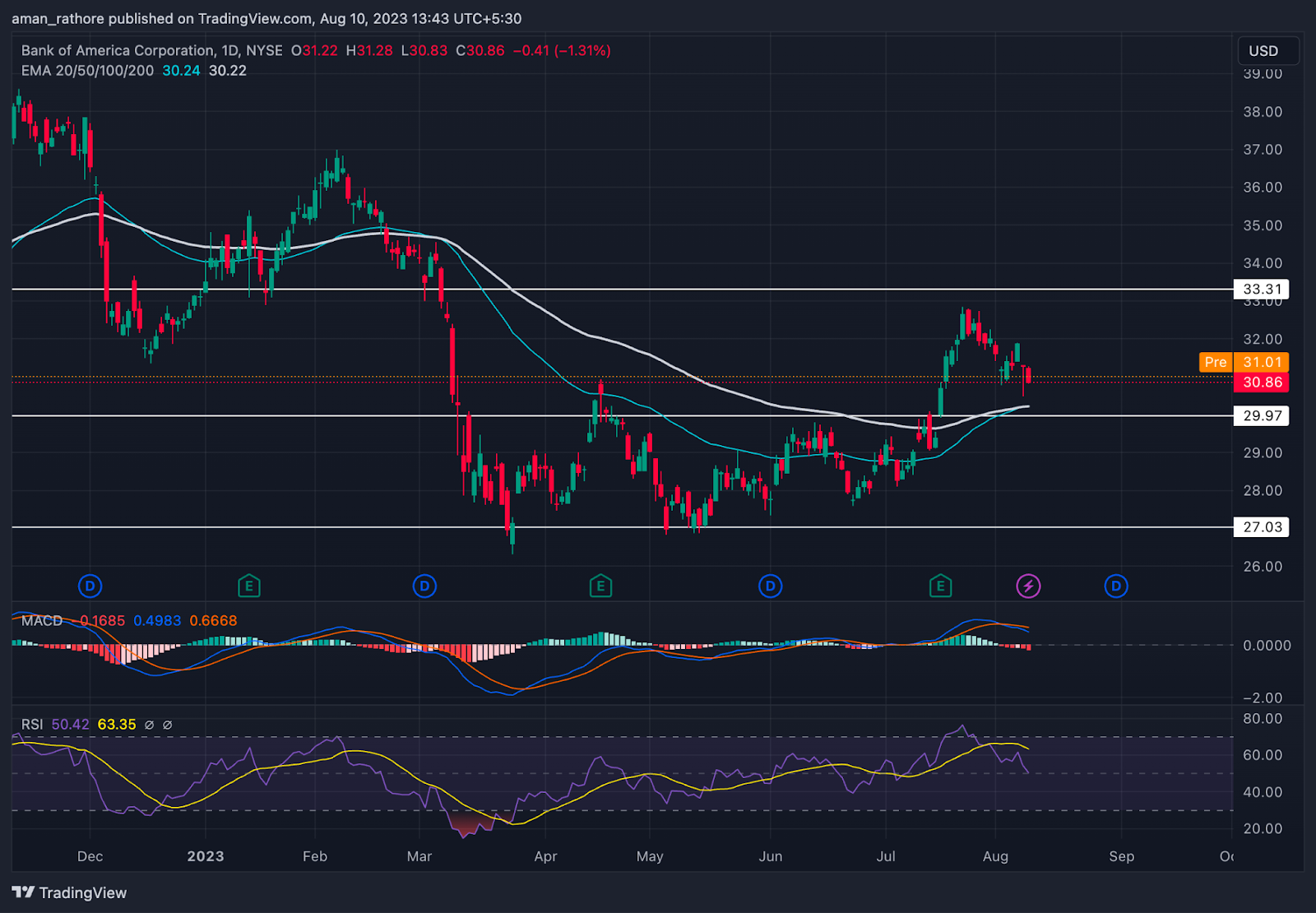Screen dimensions: 1316x913
Task: Click the EMA 20/50/100/200 indicator label
Action: click(87, 71)
